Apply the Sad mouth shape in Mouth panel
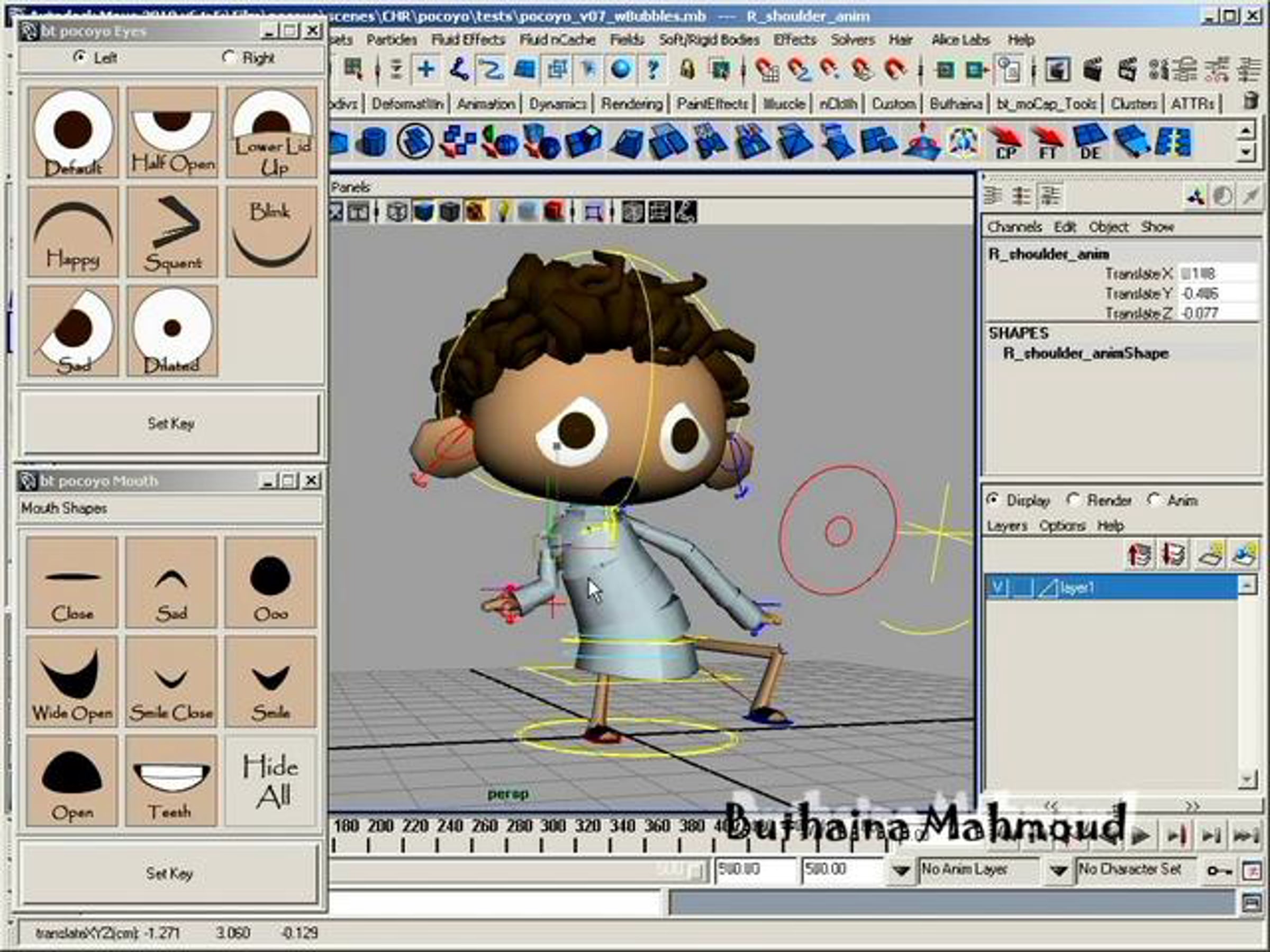The width and height of the screenshot is (1270, 952). (x=171, y=582)
